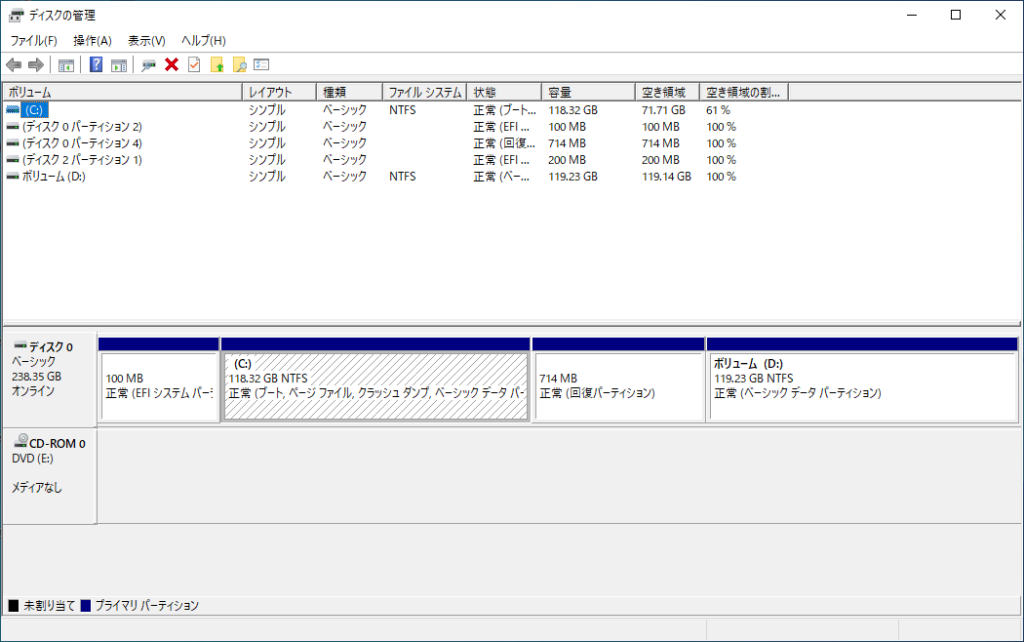This screenshot has width=1024, height=642.
Task: Open the ファイル(F) menu
Action: pyautogui.click(x=34, y=41)
